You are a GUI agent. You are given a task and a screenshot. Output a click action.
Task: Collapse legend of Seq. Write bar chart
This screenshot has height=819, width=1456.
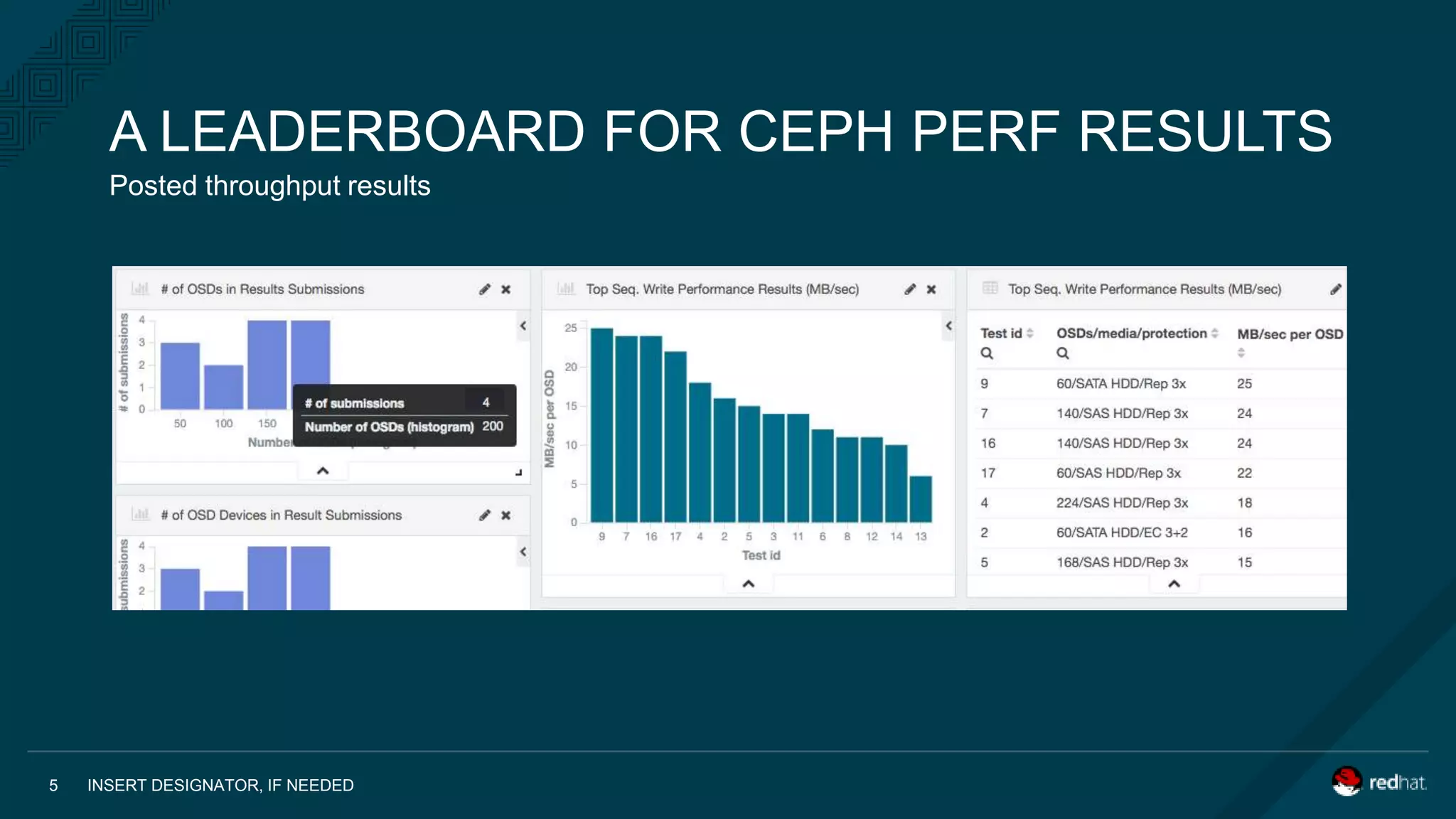pos(948,326)
